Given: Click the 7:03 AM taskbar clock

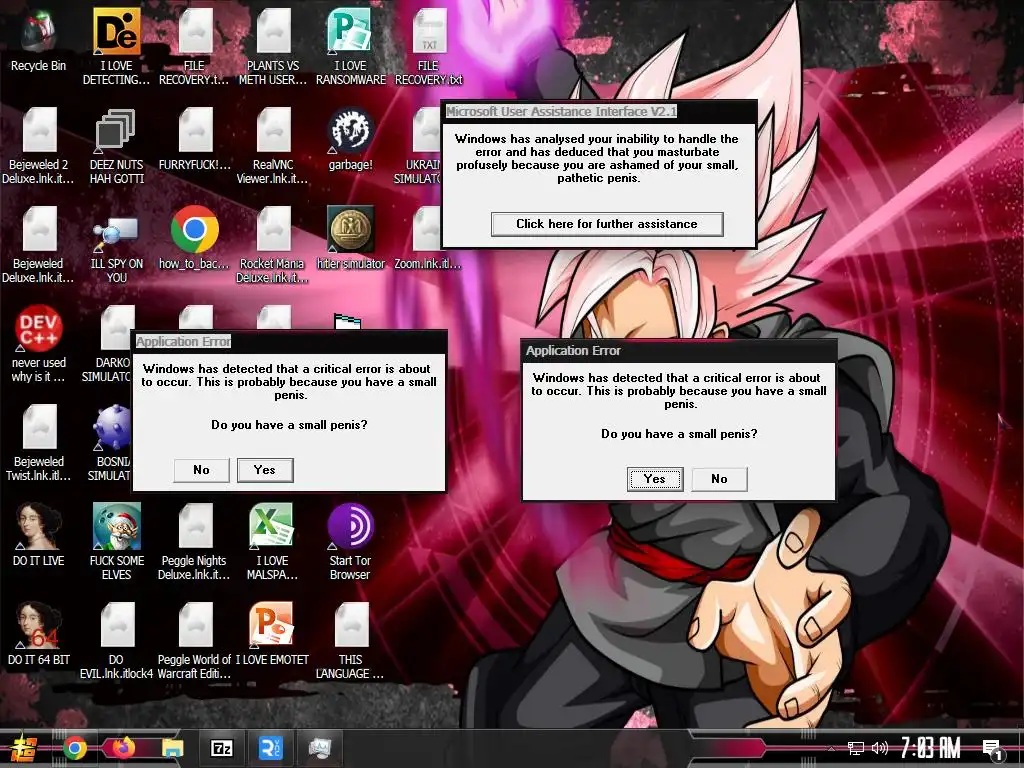Looking at the screenshot, I should point(931,748).
